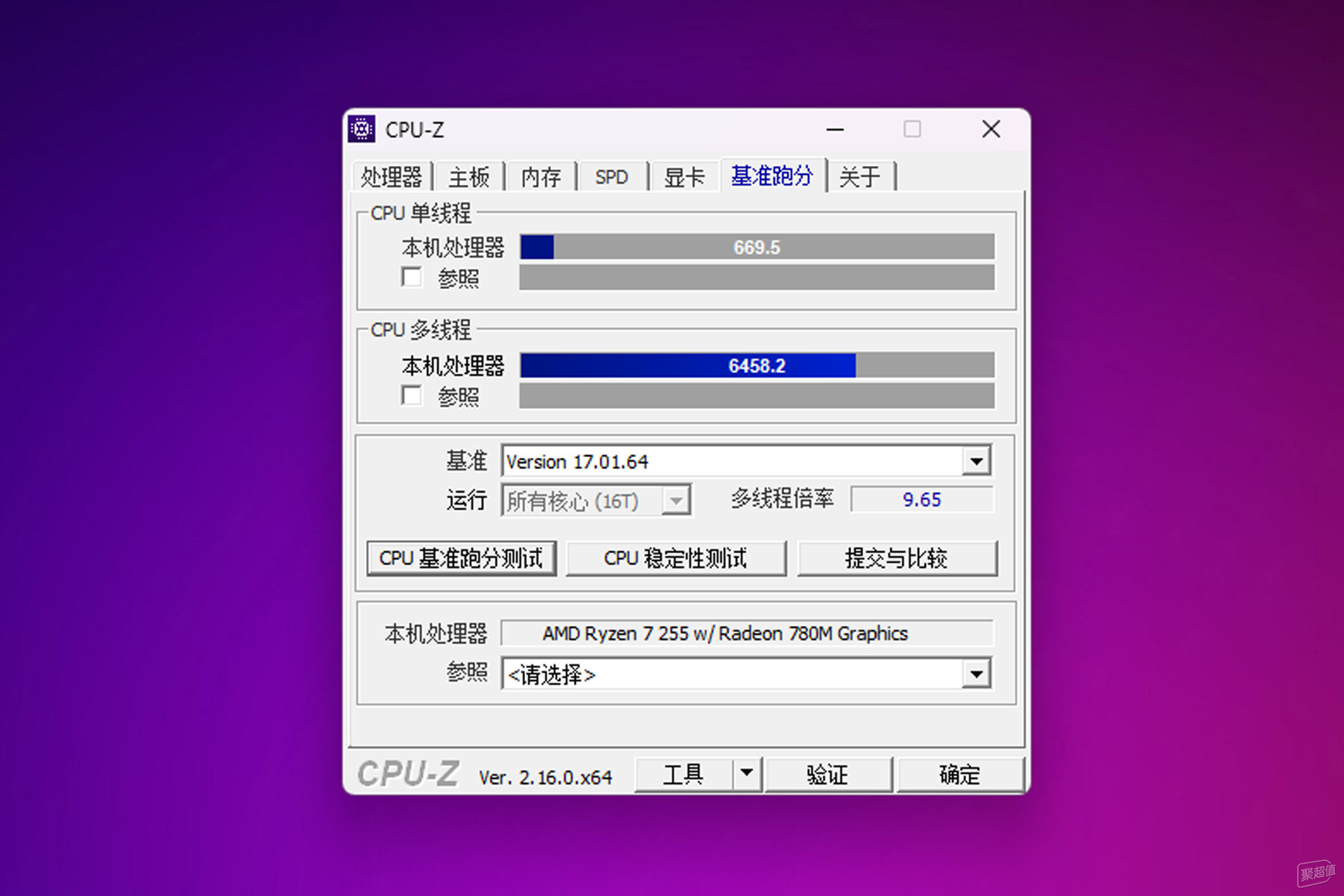Select the 基准跑分 tab

pyautogui.click(x=773, y=175)
